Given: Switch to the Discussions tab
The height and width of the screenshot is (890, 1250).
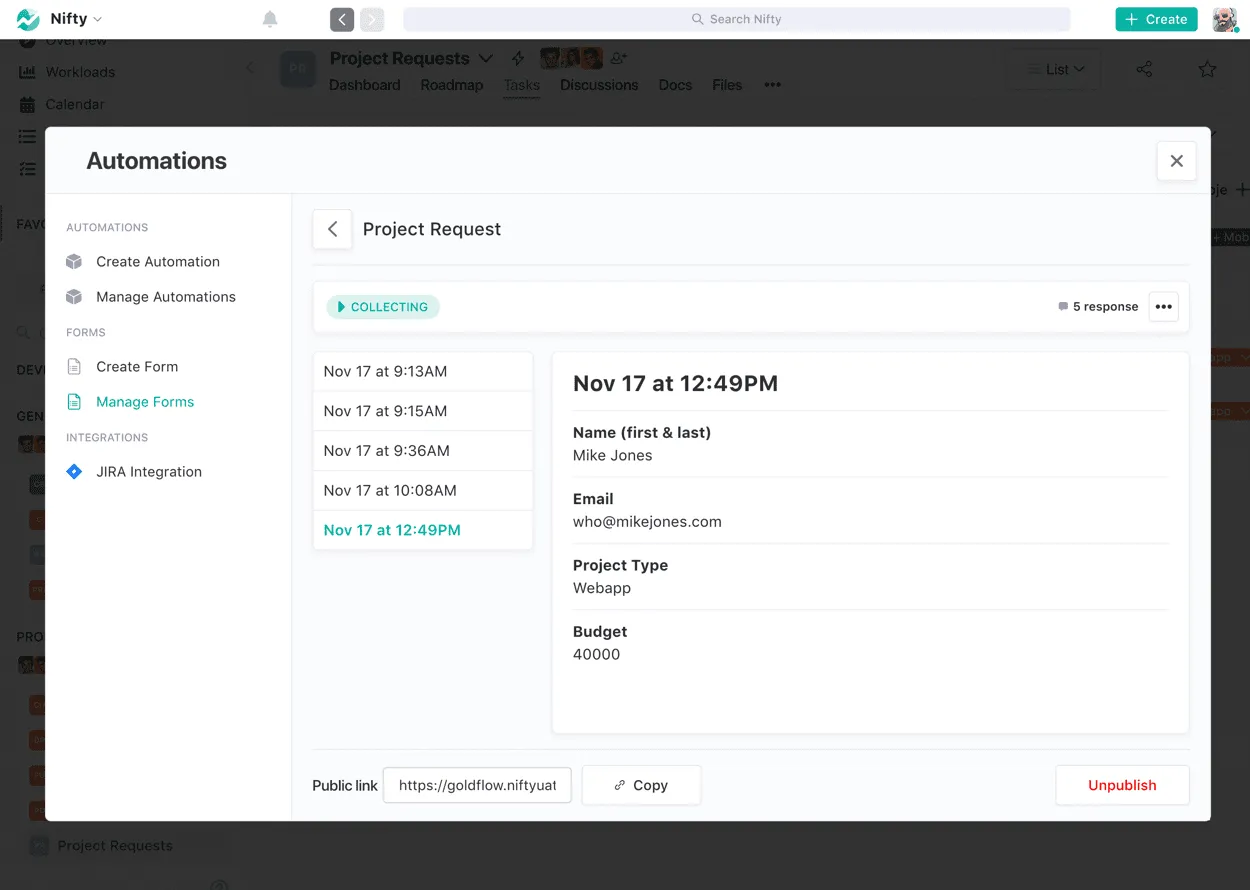Looking at the screenshot, I should click(x=599, y=85).
